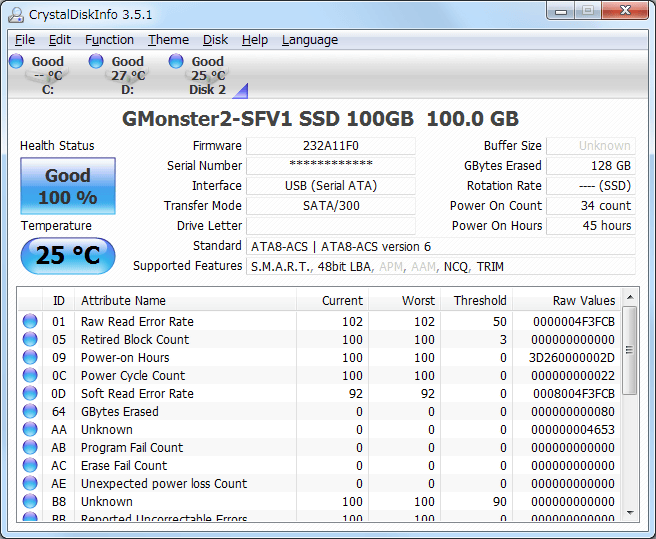Minimize the CrystalDiskInfo window

click(561, 11)
